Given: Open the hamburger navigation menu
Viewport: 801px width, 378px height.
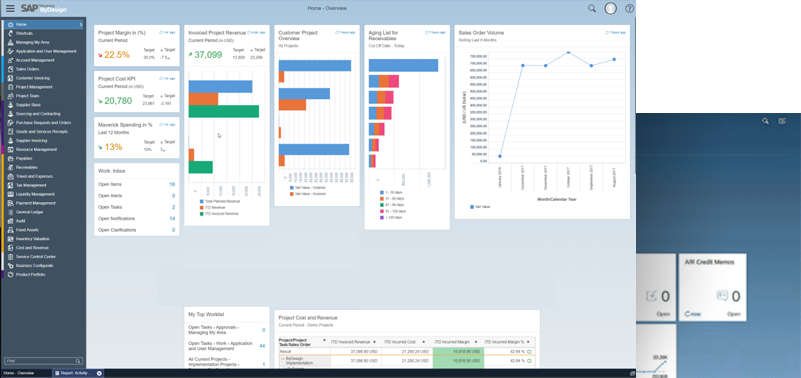Looking at the screenshot, I should click(x=10, y=8).
